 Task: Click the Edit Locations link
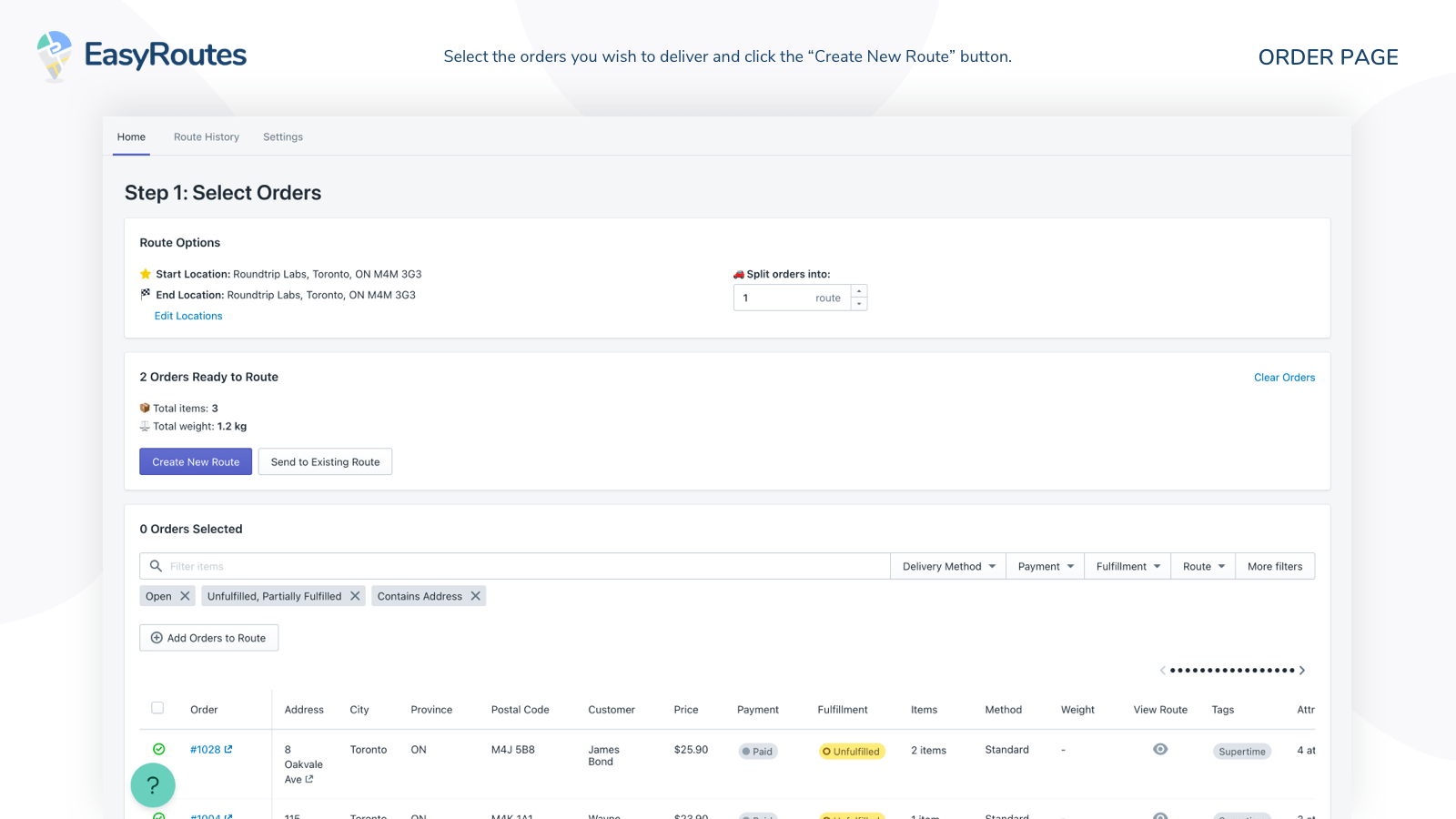[188, 316]
